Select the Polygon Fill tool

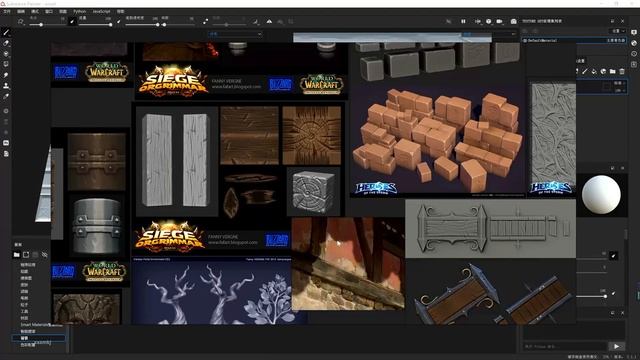[6, 64]
